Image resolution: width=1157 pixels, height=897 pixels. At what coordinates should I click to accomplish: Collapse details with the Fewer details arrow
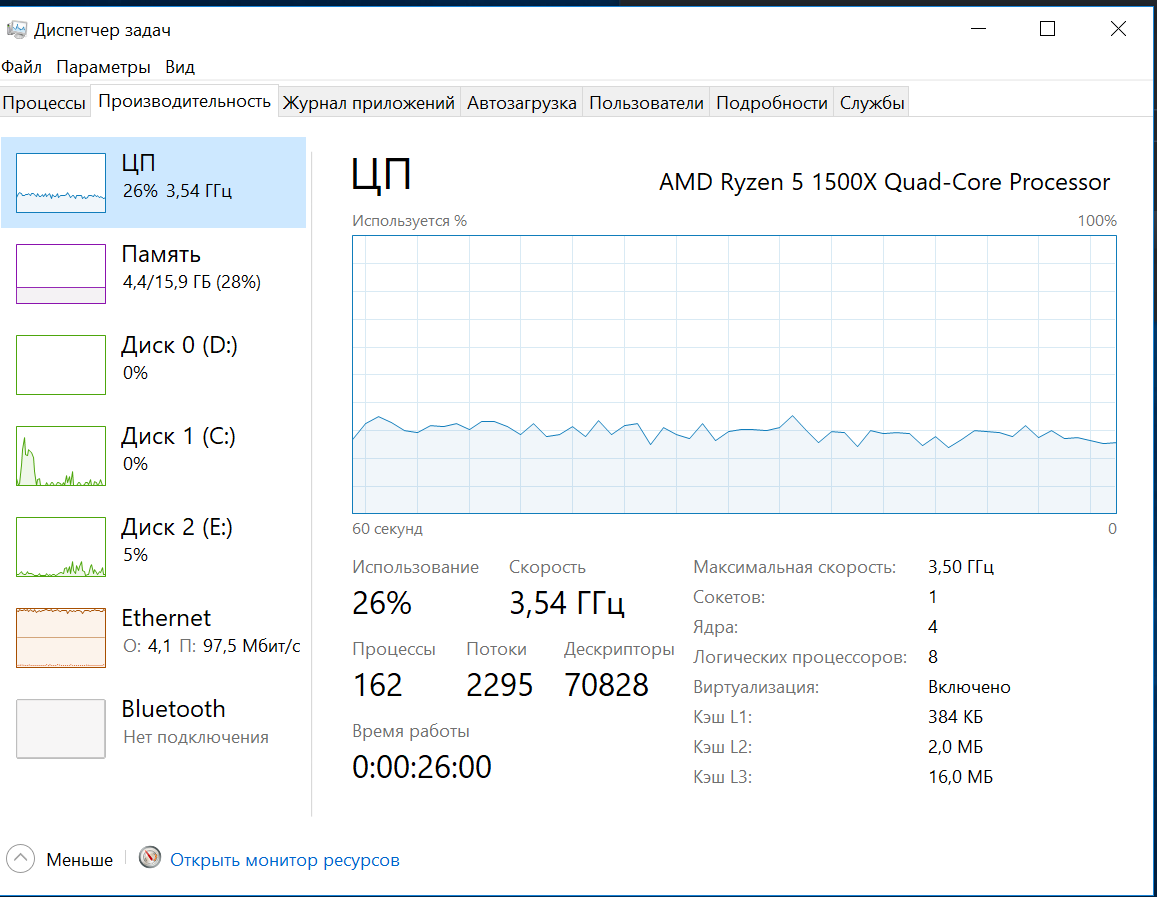pos(21,859)
